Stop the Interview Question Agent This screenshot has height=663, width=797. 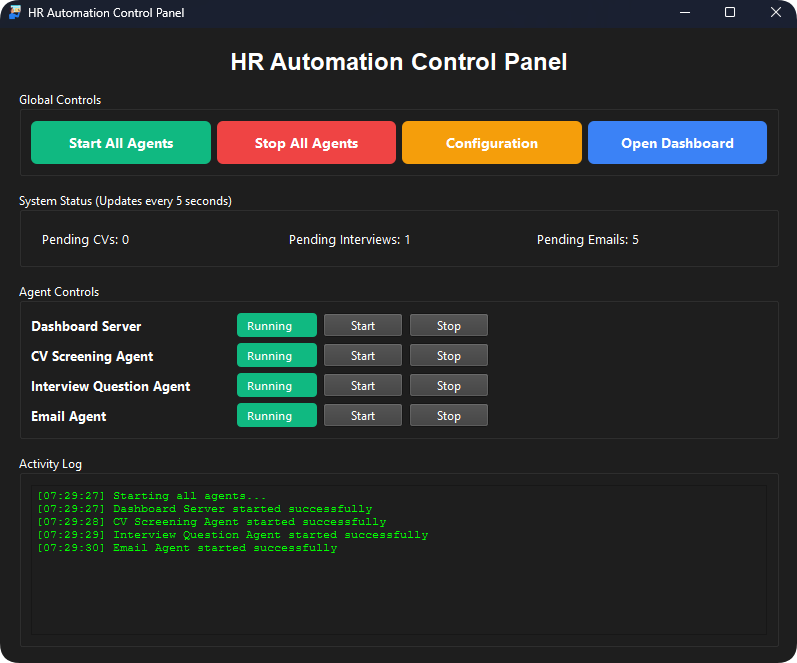449,386
